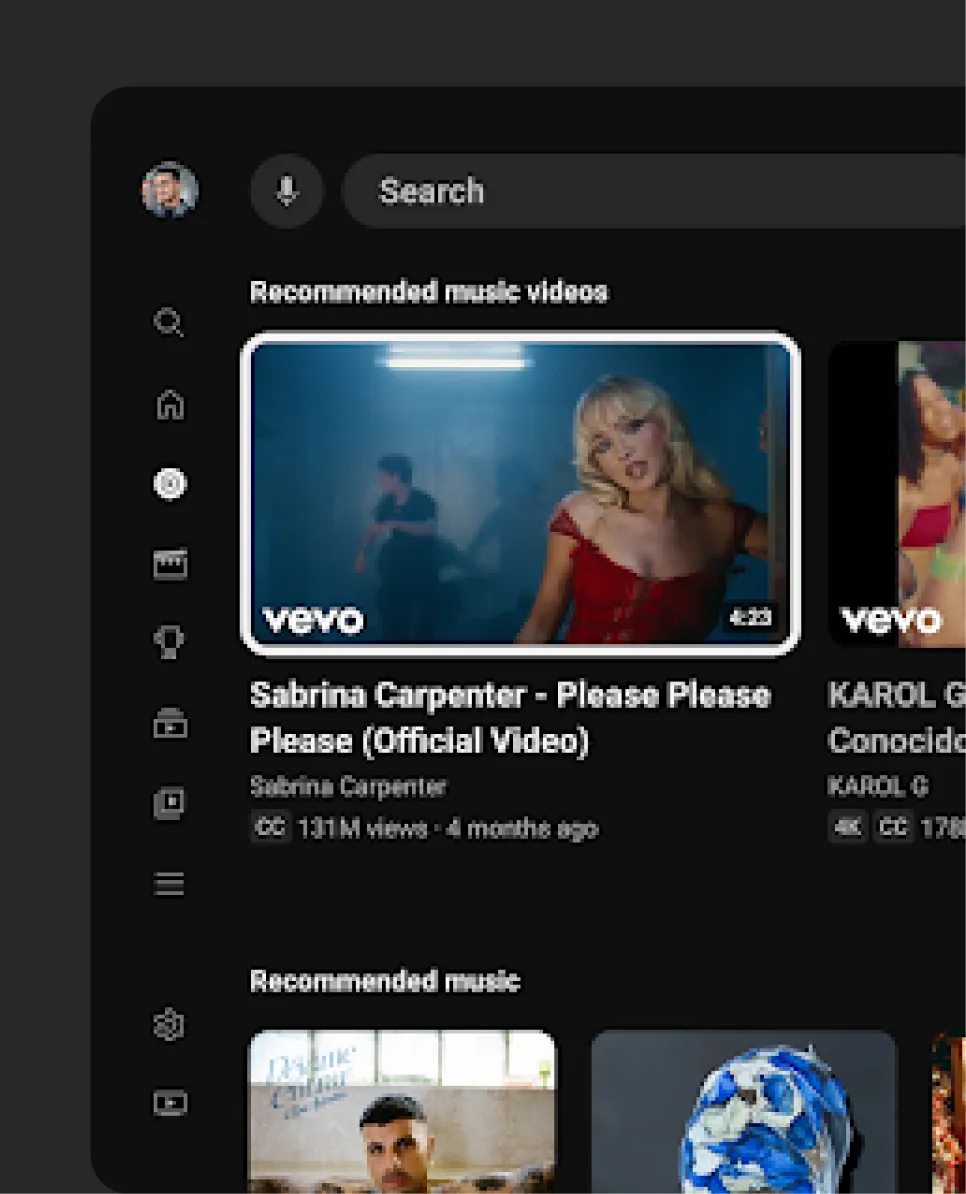Select the Music section sidebar icon
This screenshot has width=966, height=1194.
[170, 484]
